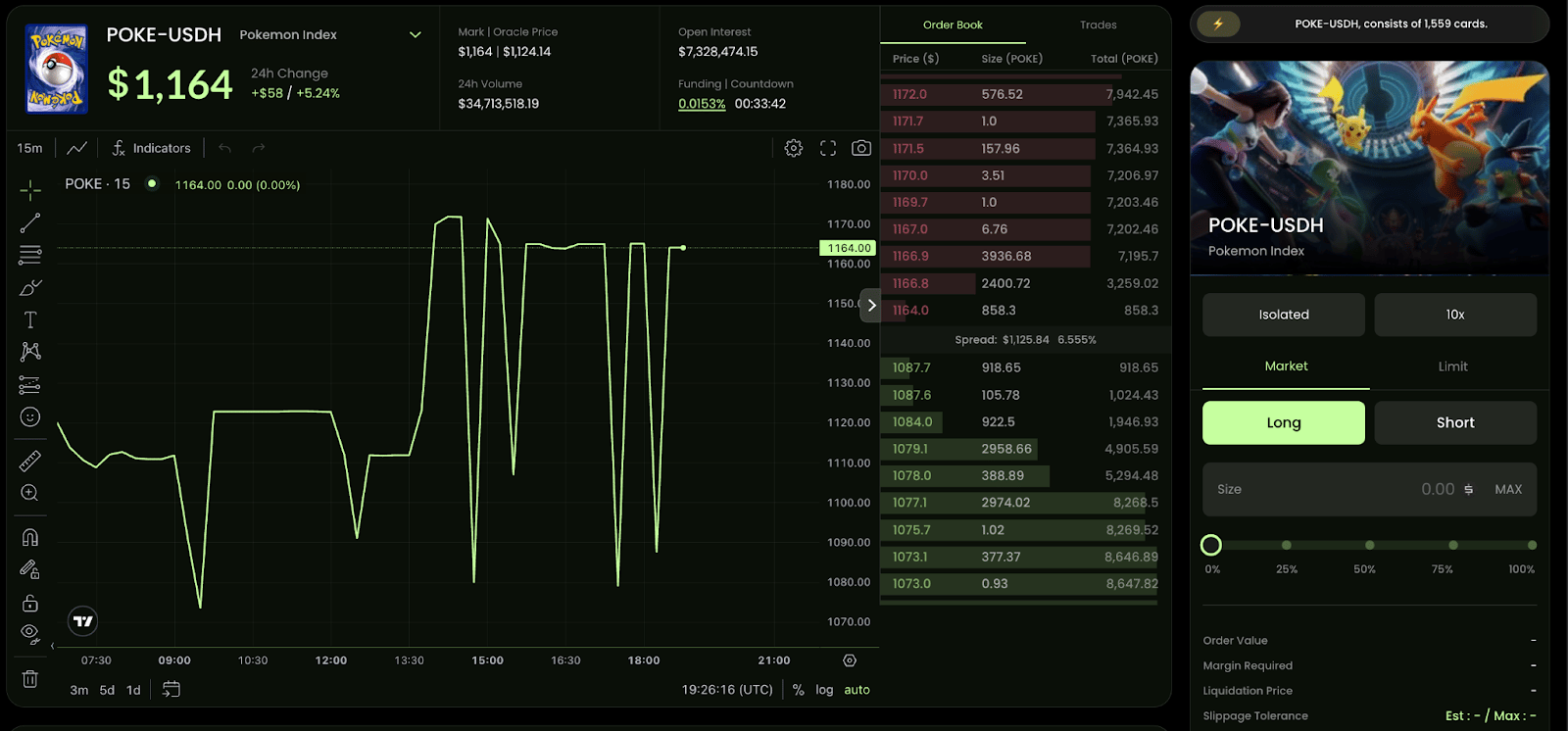Screen dimensions: 1568x731
Task: Click the Pokemon card logo thumbnail
Action: [x=58, y=69]
